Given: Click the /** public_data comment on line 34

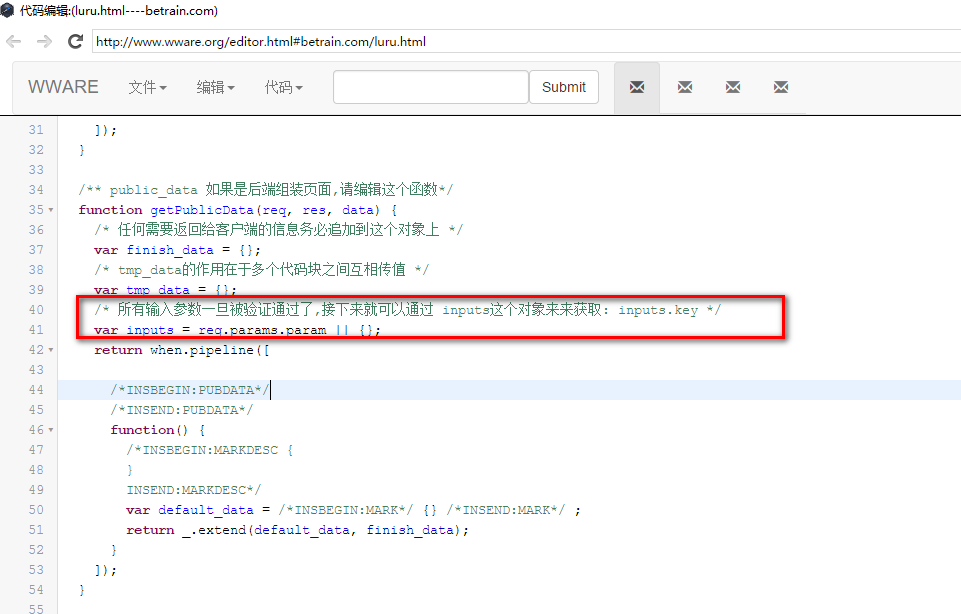Looking at the screenshot, I should (265, 189).
